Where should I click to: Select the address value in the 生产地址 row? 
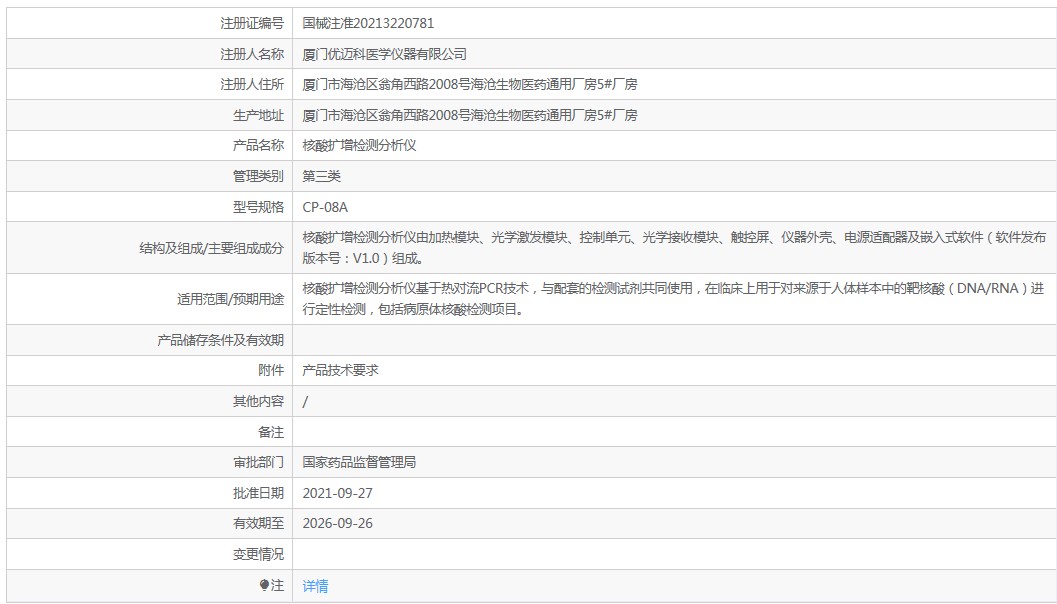(470, 115)
